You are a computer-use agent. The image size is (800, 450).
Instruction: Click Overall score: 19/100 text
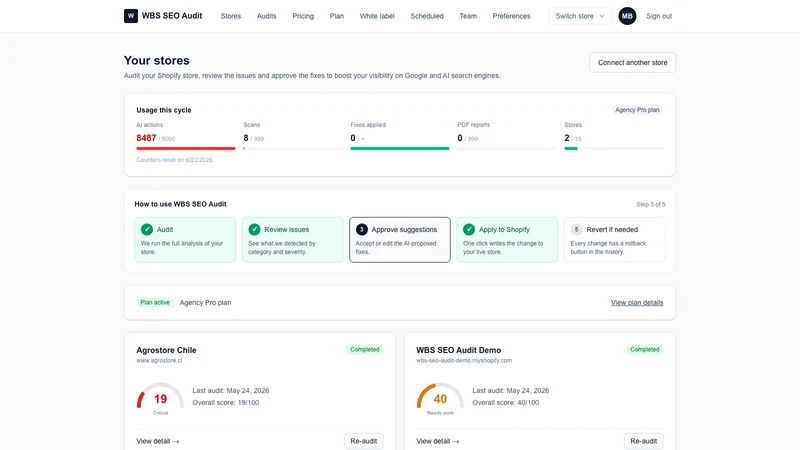[x=226, y=403]
